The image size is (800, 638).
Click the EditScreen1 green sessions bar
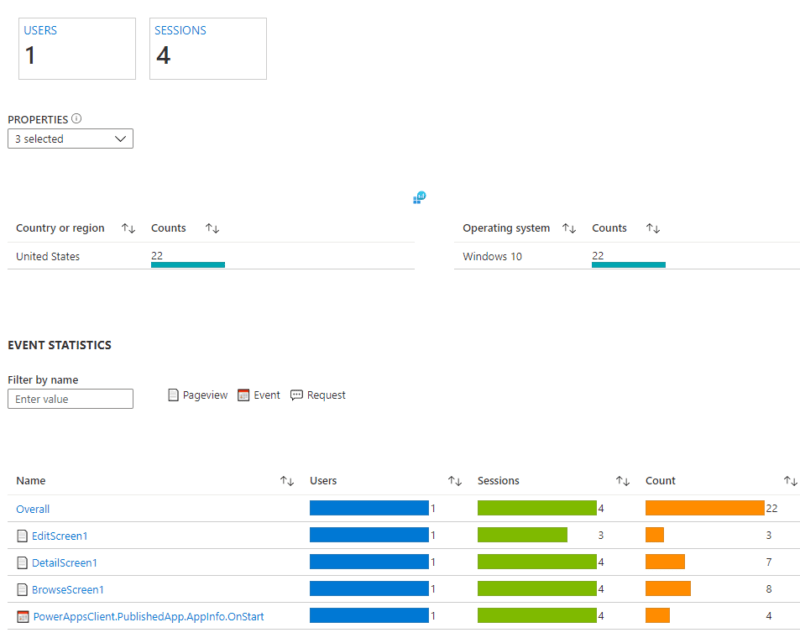coord(522,534)
